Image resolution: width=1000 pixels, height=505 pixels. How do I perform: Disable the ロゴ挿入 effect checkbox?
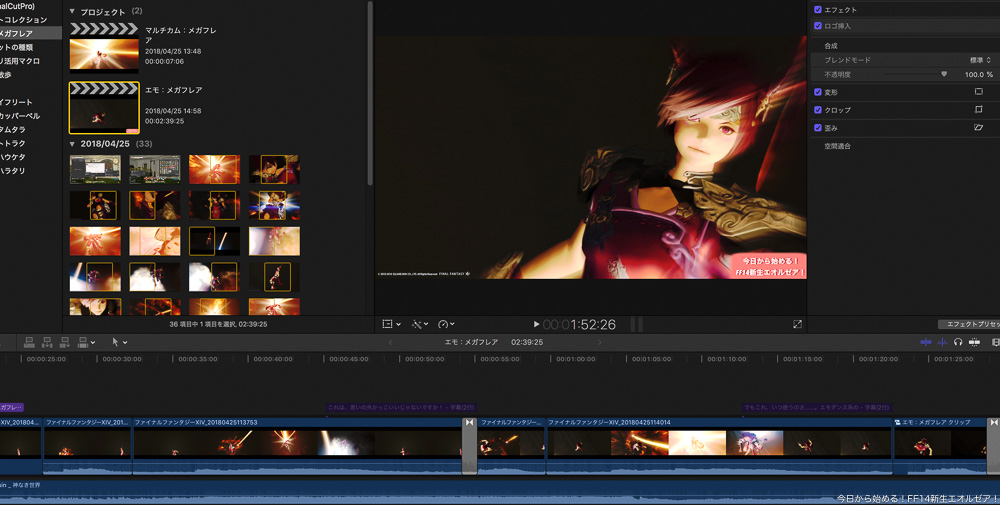coord(818,26)
